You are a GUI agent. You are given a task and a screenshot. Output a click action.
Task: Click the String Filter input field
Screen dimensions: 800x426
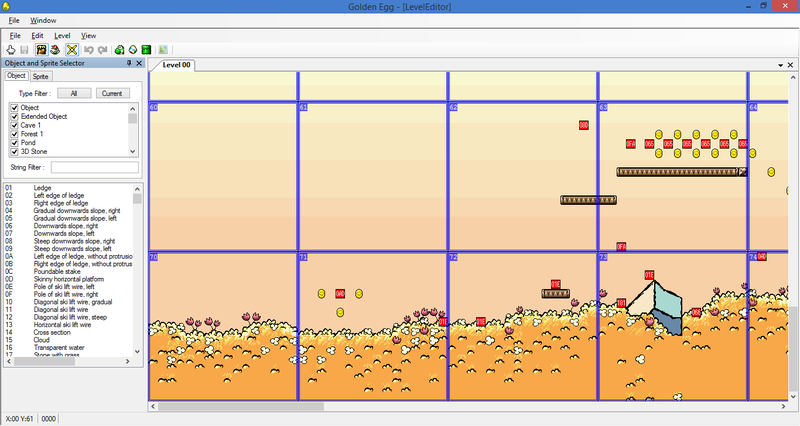tap(94, 167)
